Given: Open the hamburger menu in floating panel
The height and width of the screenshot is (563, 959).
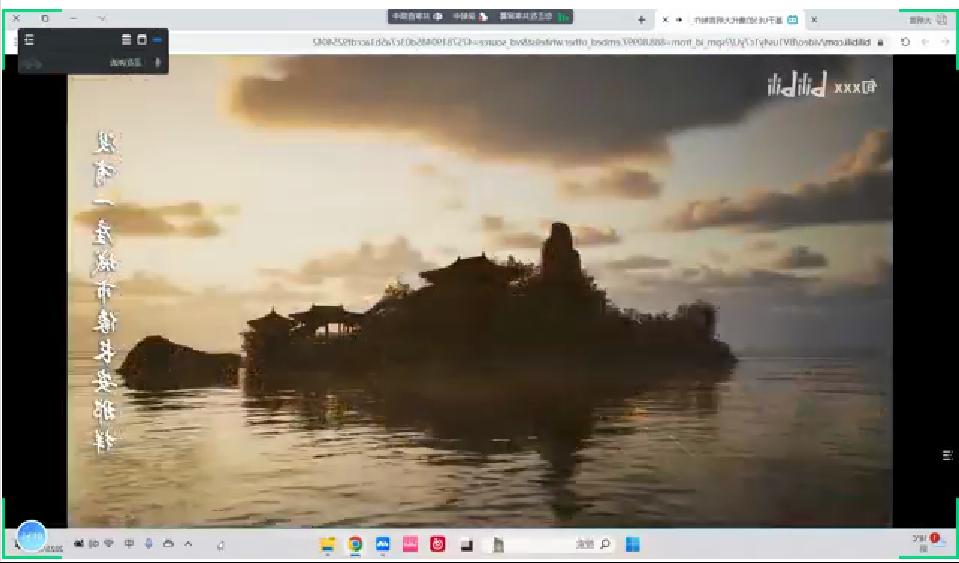Looking at the screenshot, I should click(x=30, y=39).
